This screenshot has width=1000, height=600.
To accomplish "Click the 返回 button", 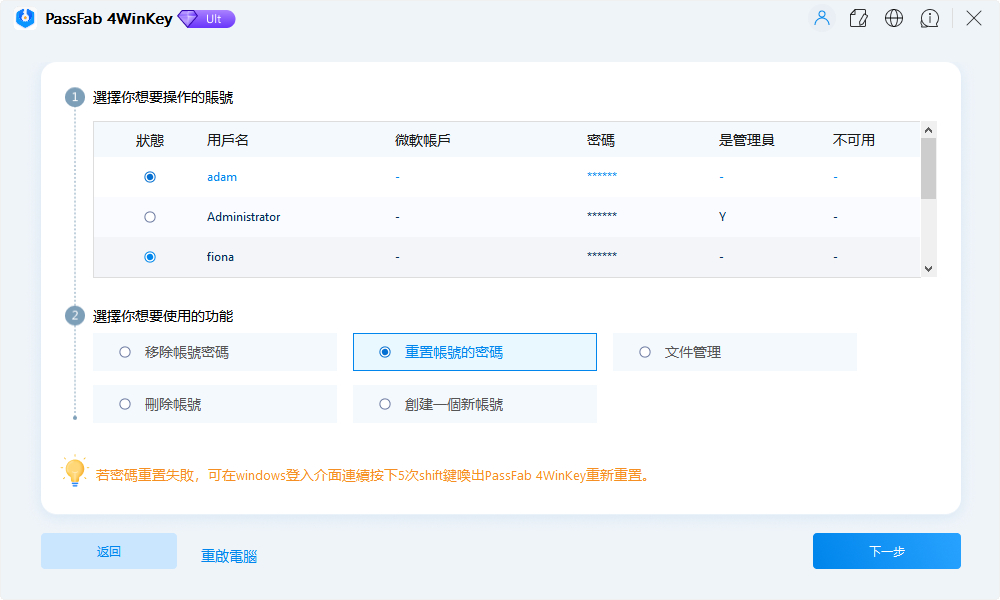I will (x=108, y=551).
